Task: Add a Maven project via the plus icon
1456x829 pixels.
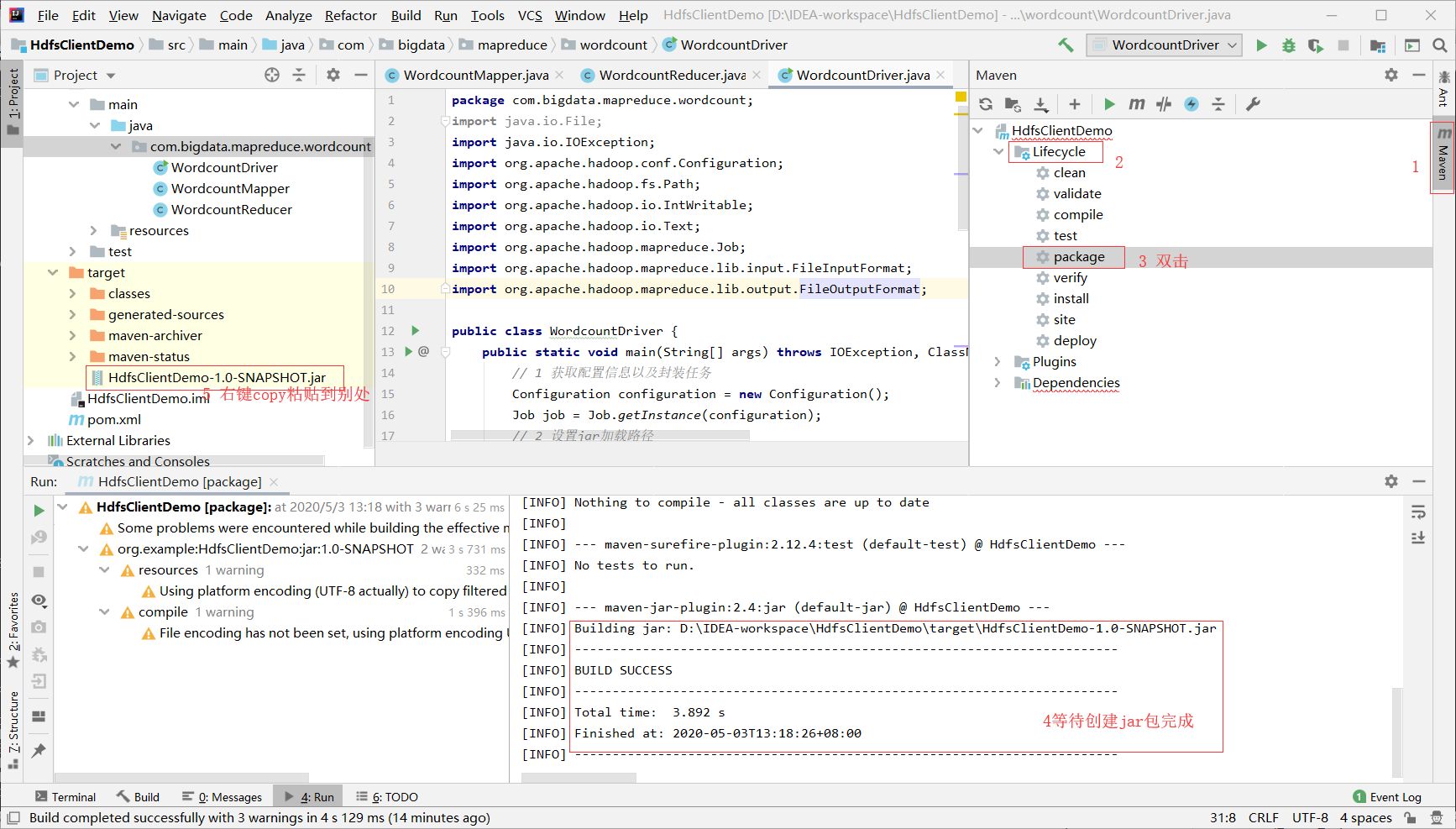Action: [1075, 104]
